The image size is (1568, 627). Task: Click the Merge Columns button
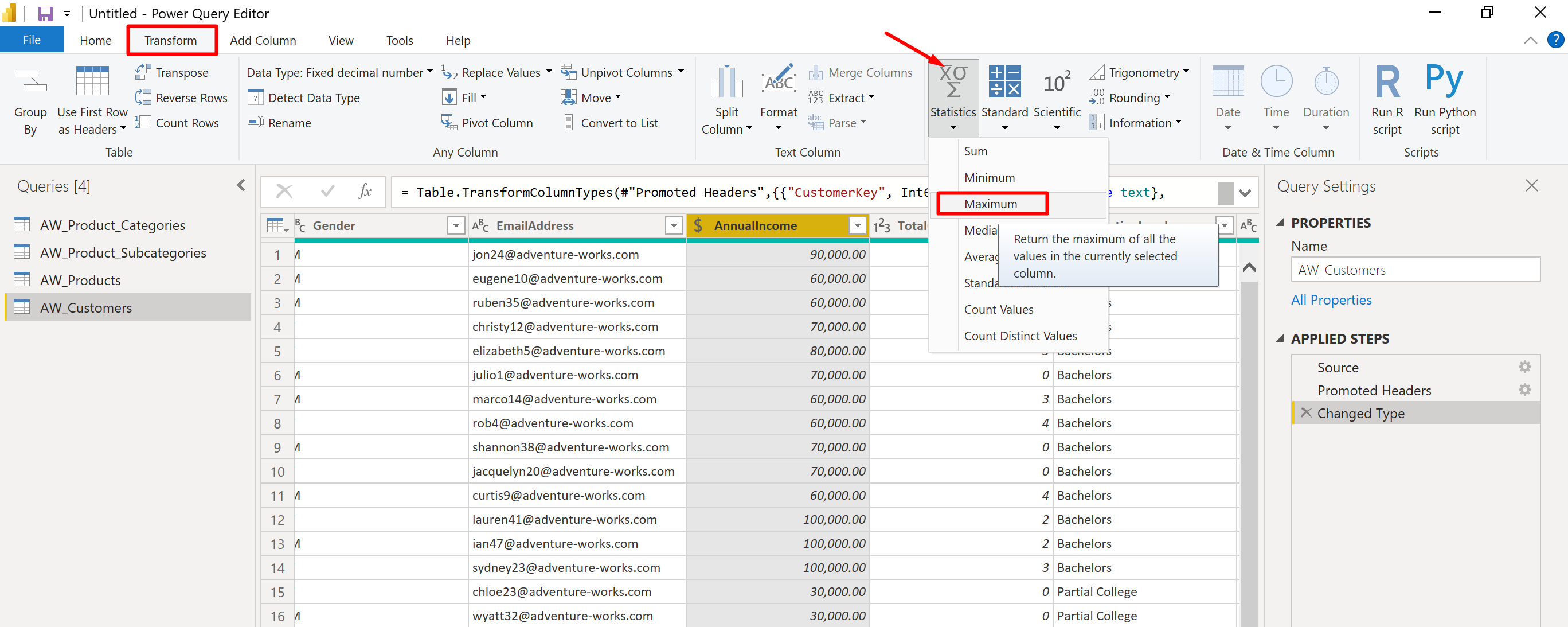click(860, 72)
